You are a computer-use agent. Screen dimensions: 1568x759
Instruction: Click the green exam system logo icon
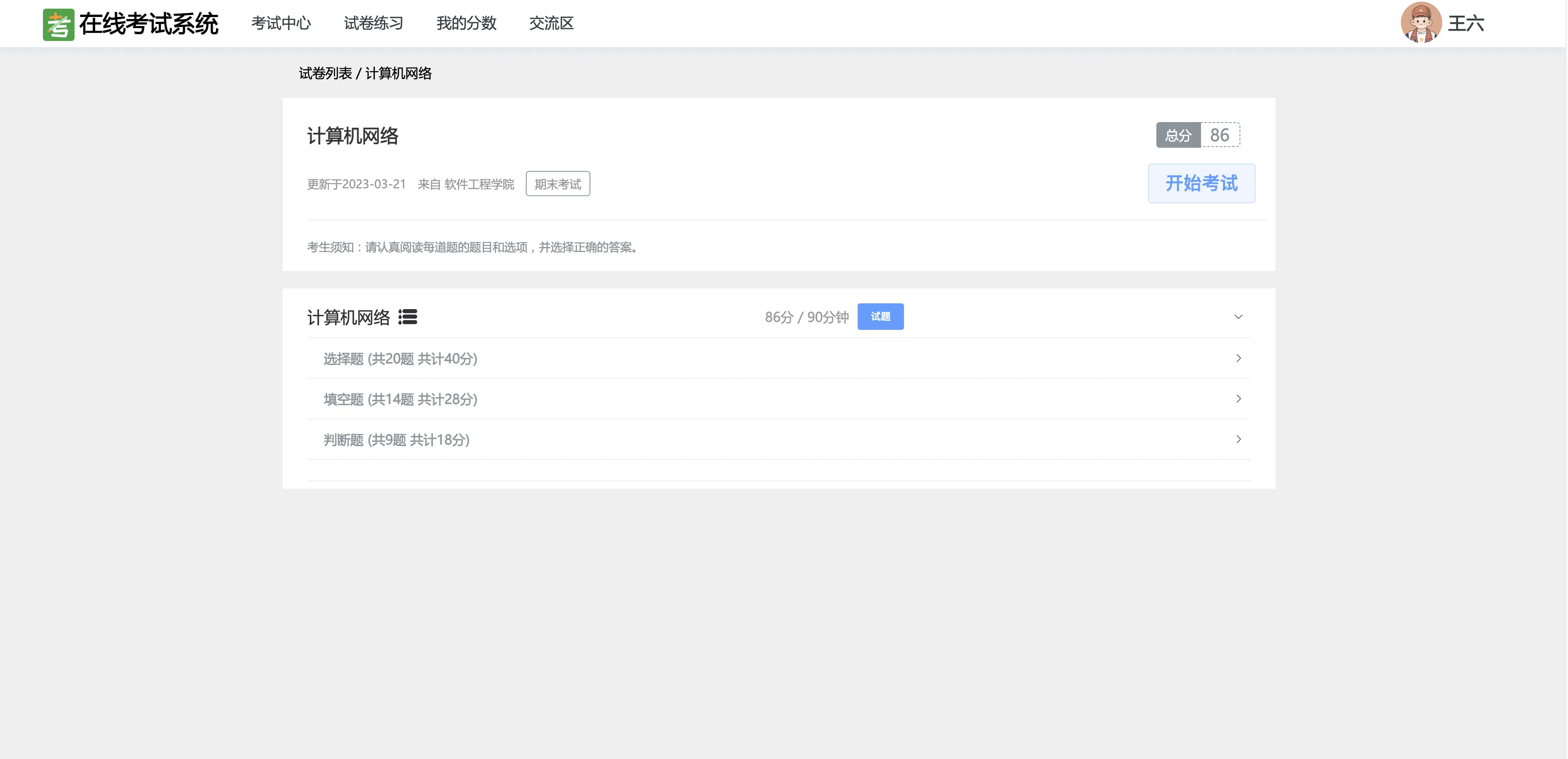tap(58, 24)
